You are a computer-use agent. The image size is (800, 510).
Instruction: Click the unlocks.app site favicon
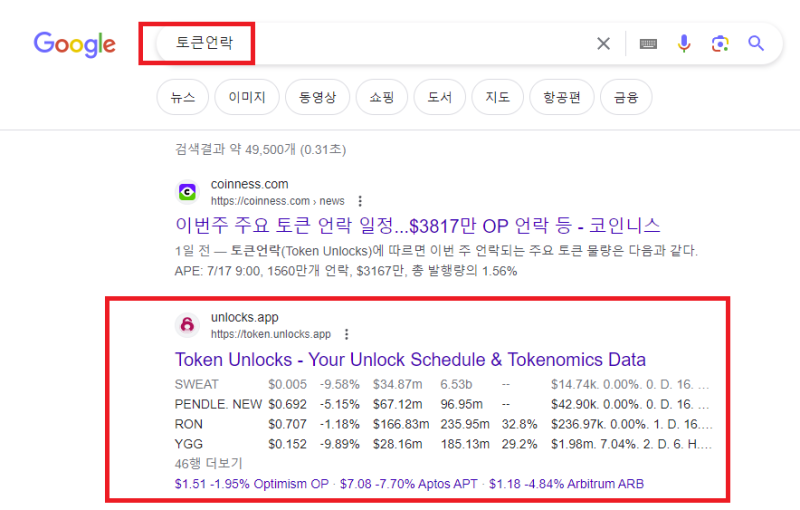pyautogui.click(x=187, y=325)
